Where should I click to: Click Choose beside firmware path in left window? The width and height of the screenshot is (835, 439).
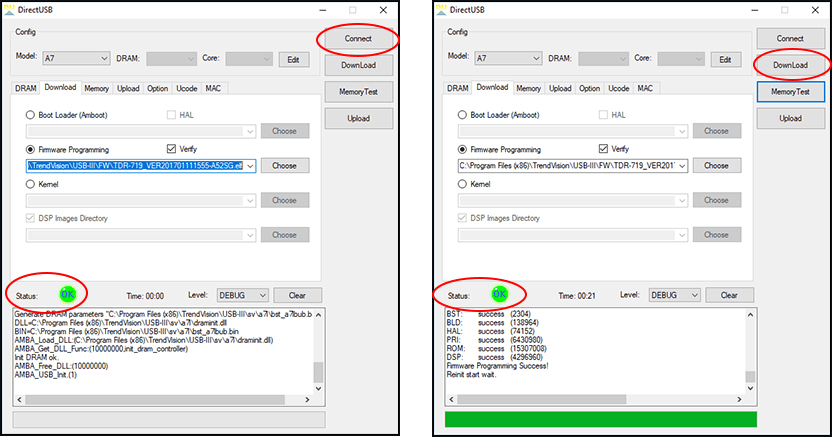284,165
